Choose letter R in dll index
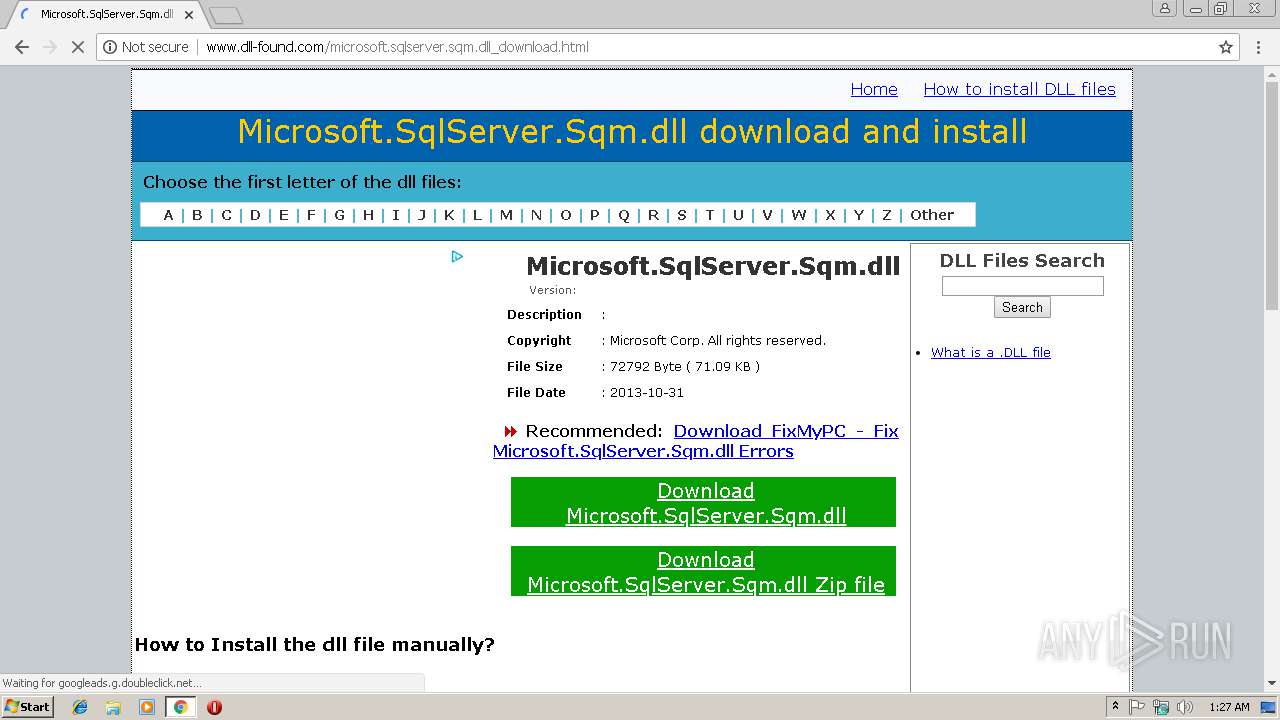Image resolution: width=1280 pixels, height=720 pixels. 653,215
